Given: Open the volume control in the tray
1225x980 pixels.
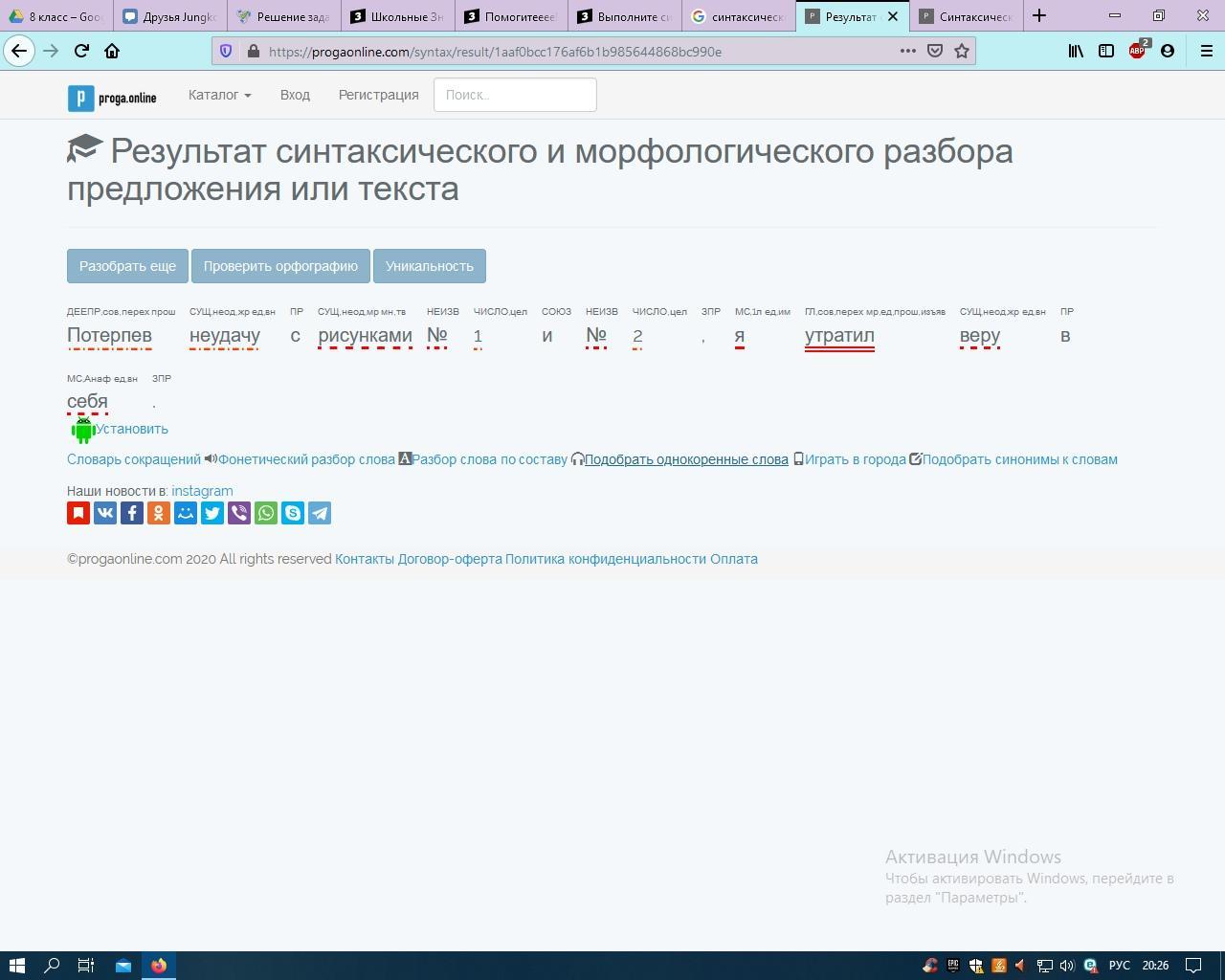Looking at the screenshot, I should pos(1067,965).
